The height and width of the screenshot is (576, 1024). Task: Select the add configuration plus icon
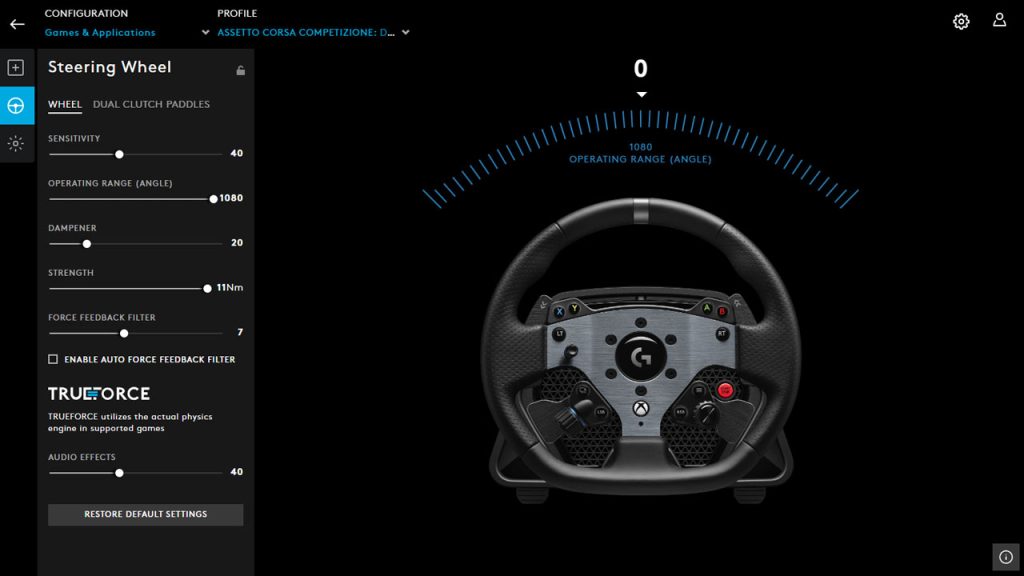(x=15, y=66)
